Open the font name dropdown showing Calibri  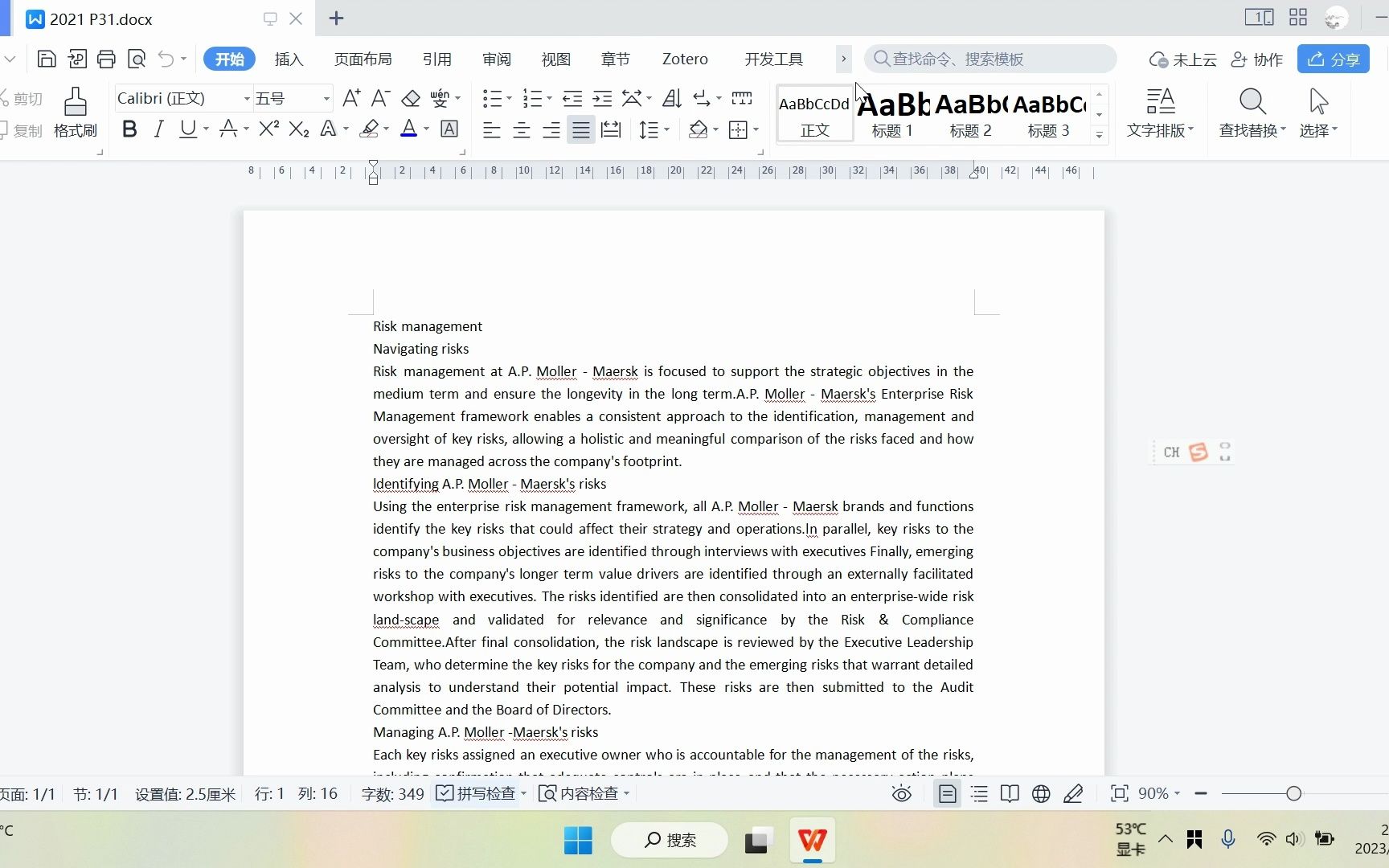coord(247,98)
